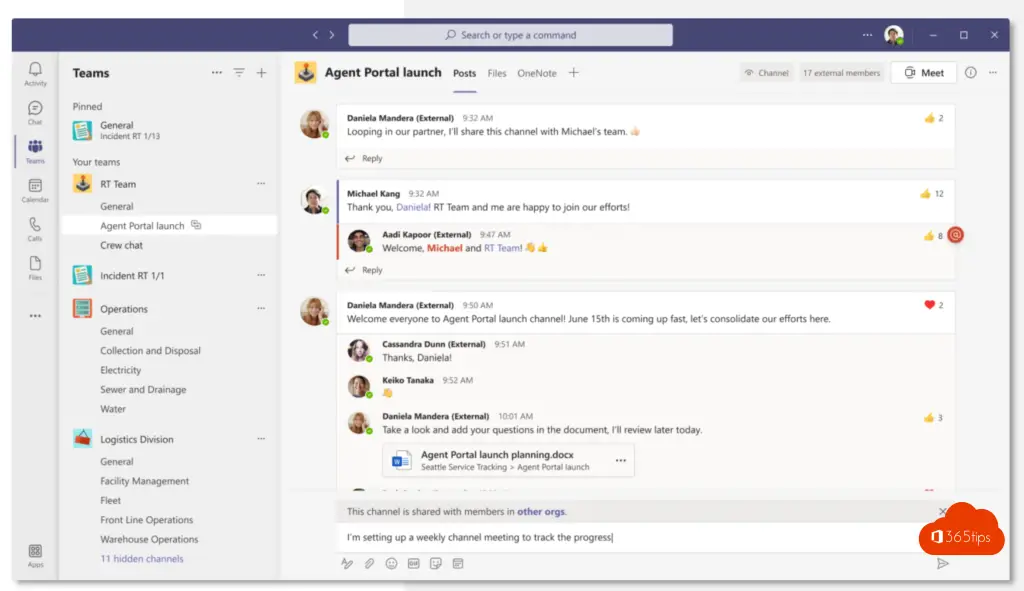Open the General channel under RT Team
This screenshot has height=591, width=1024.
point(117,206)
